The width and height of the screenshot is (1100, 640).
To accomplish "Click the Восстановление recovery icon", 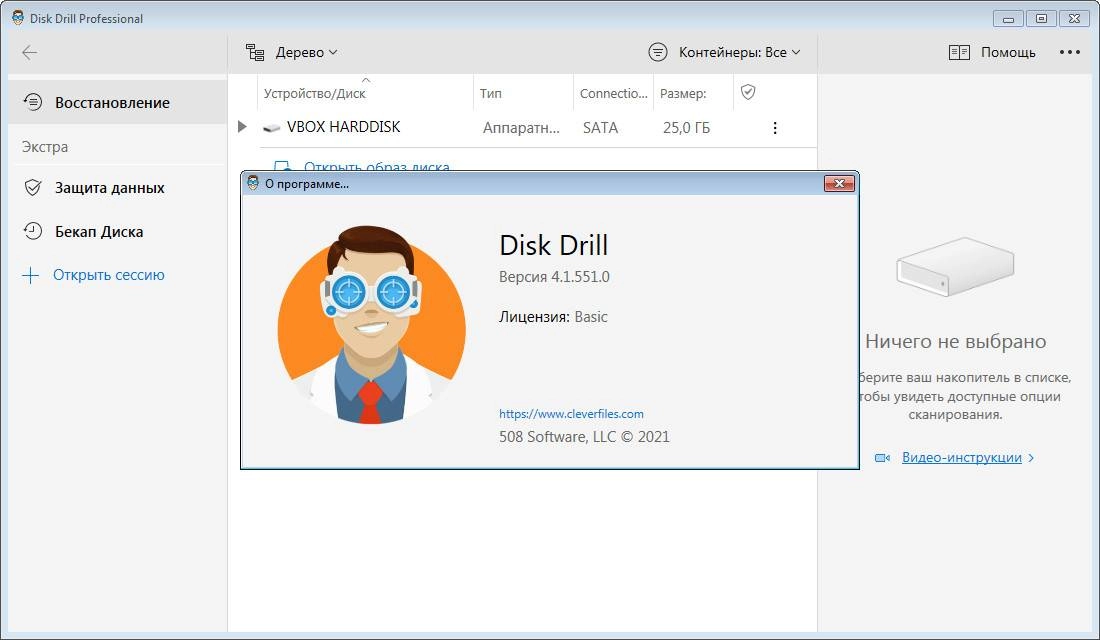I will [x=33, y=102].
